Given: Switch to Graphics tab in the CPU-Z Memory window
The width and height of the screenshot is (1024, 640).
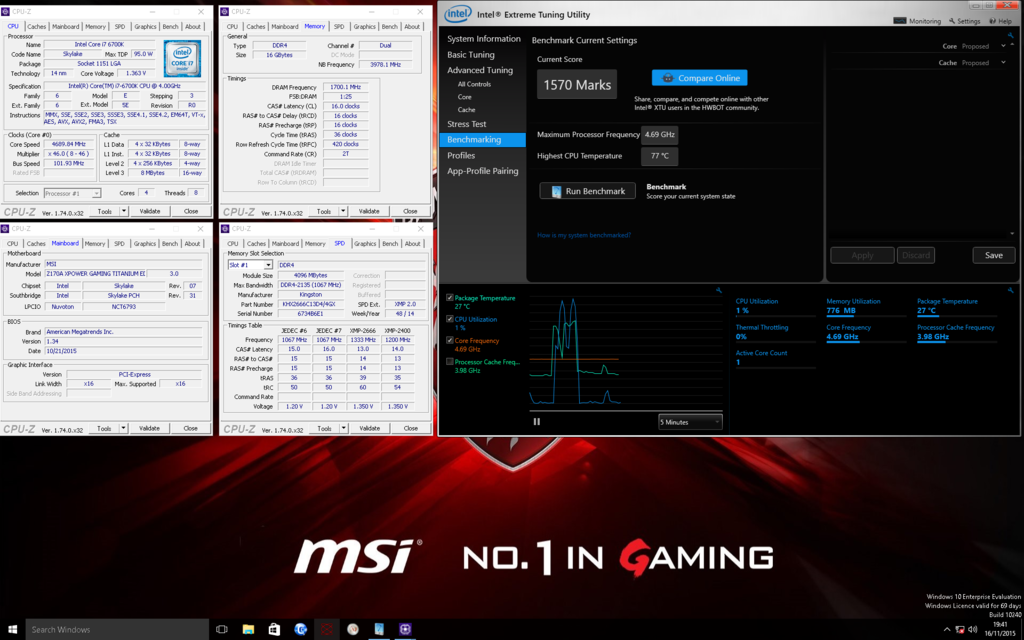Looking at the screenshot, I should tap(364, 27).
